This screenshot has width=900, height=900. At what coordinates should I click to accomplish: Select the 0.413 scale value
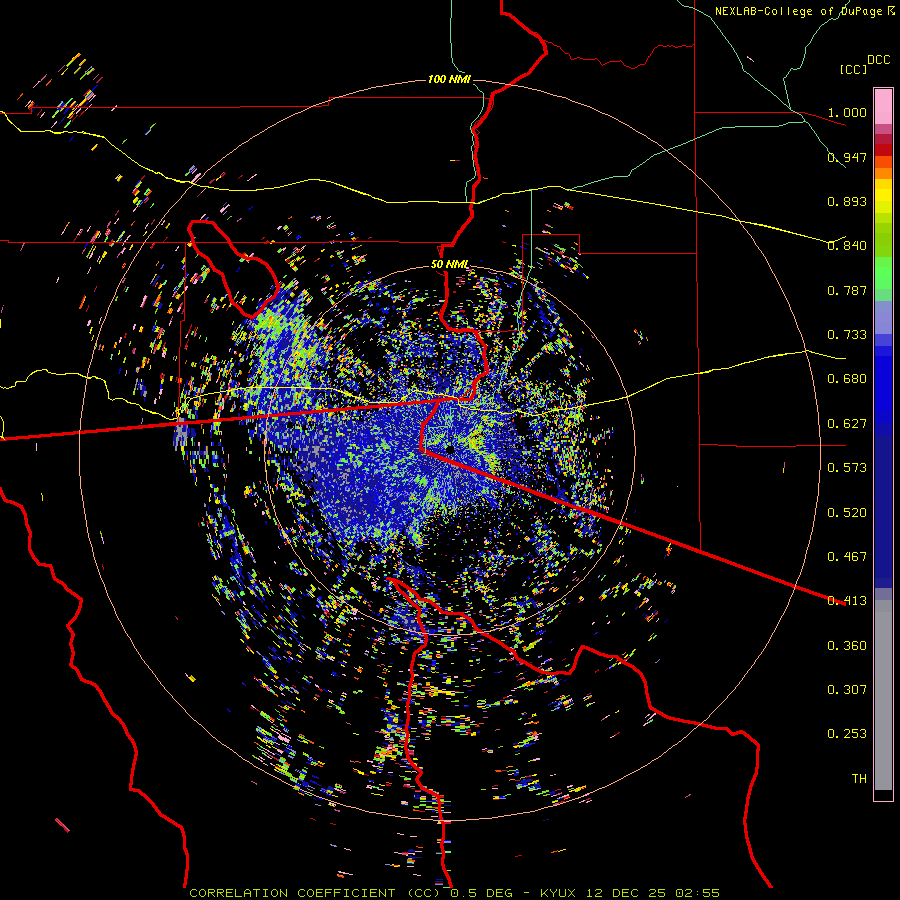[x=847, y=601]
